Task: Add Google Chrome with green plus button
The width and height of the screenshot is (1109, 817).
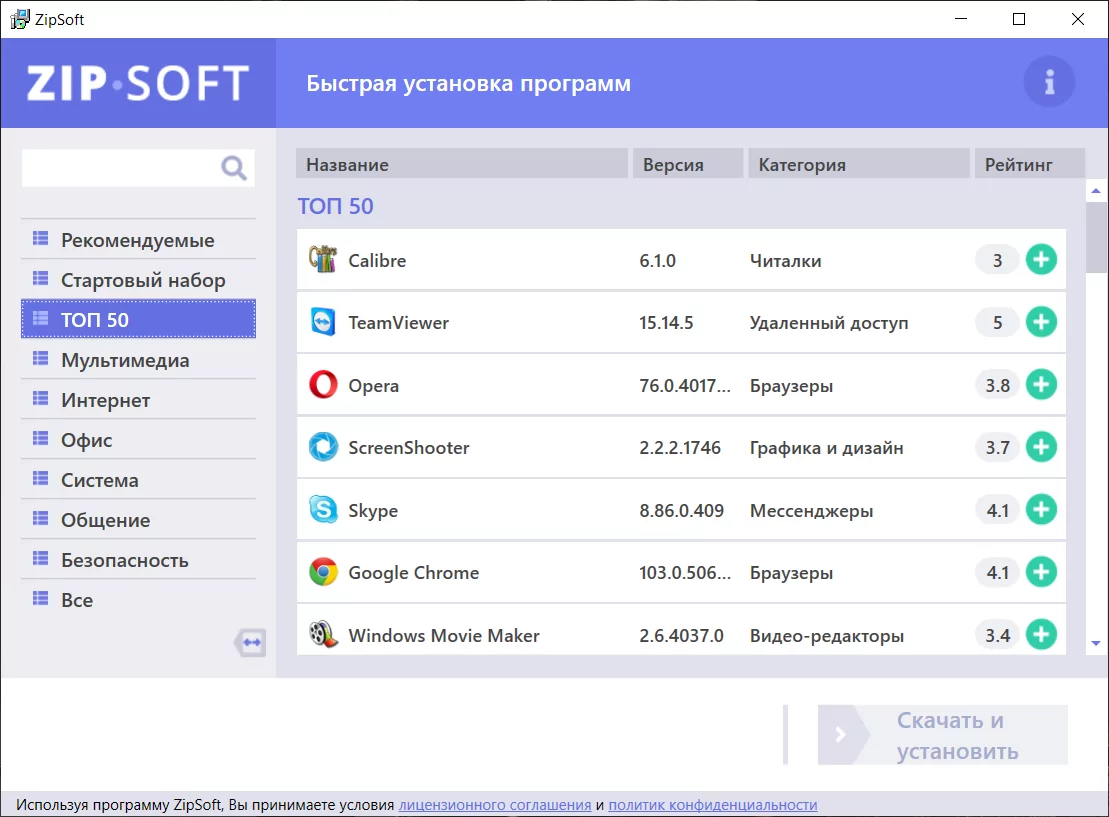Action: (1041, 572)
